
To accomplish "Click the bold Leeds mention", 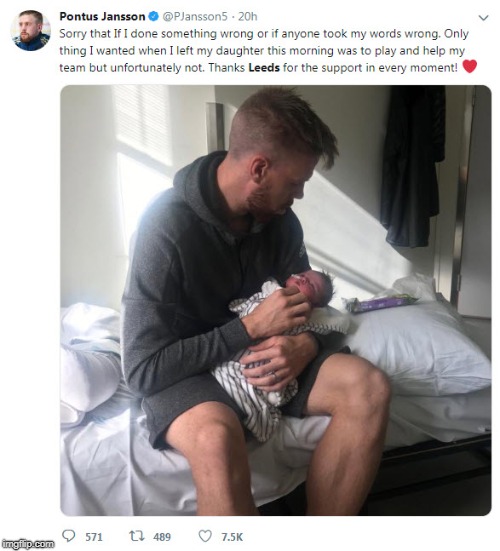I will [264, 67].
